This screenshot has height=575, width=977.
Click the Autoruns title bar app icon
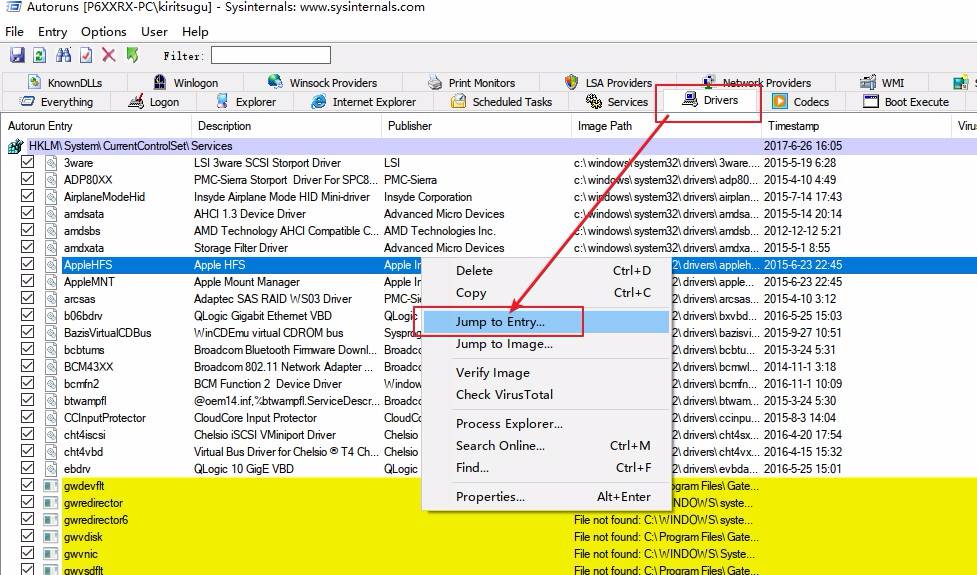pyautogui.click(x=13, y=7)
